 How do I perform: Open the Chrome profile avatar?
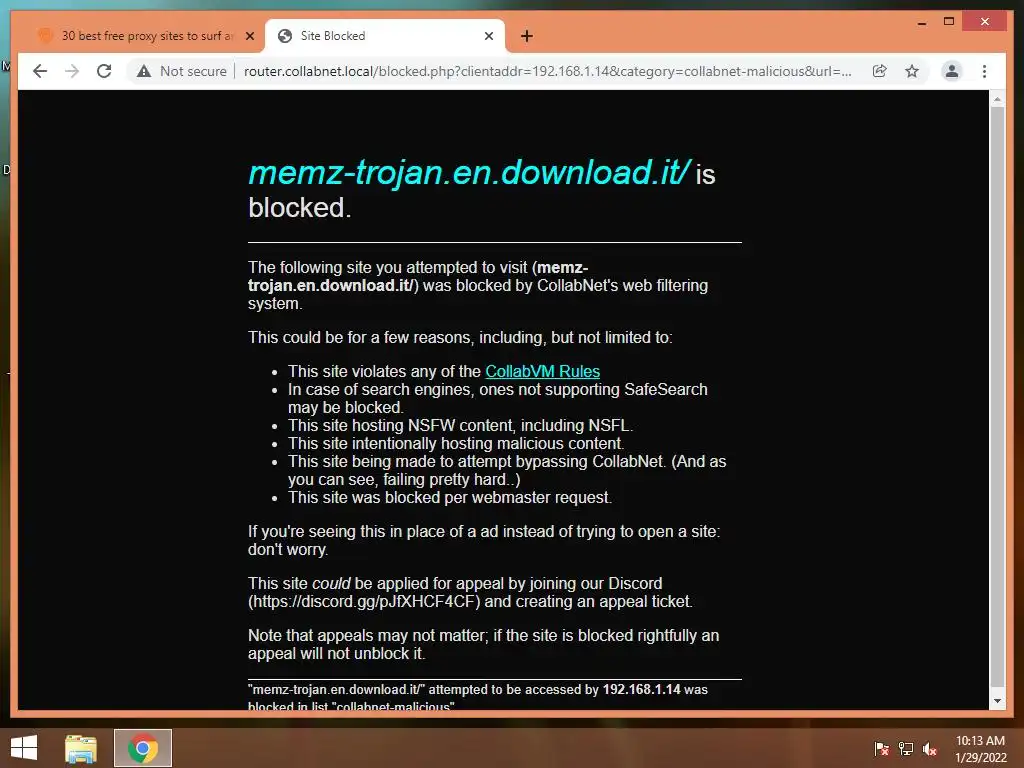(x=952, y=71)
